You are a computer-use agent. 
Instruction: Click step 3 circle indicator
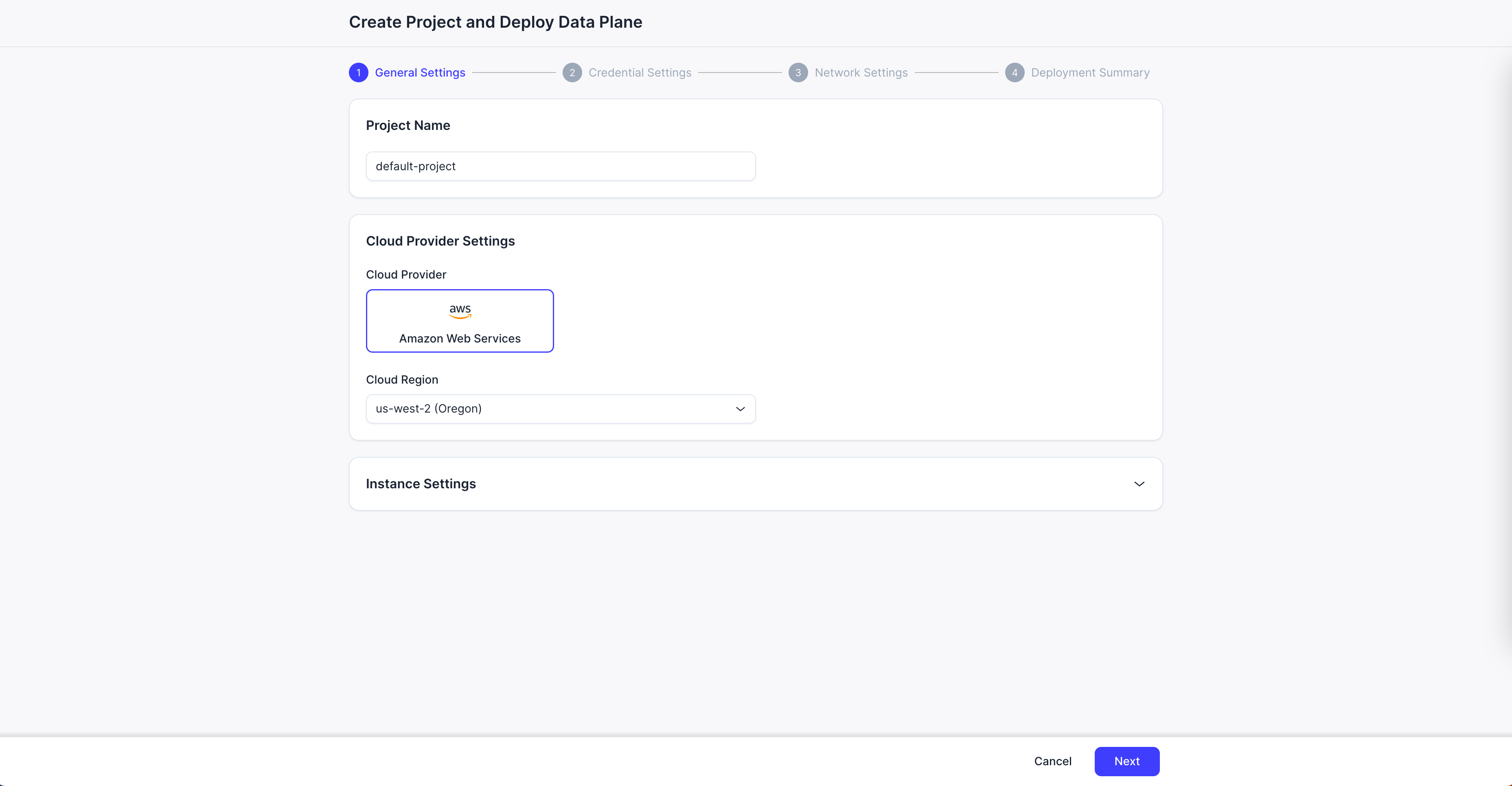(798, 73)
